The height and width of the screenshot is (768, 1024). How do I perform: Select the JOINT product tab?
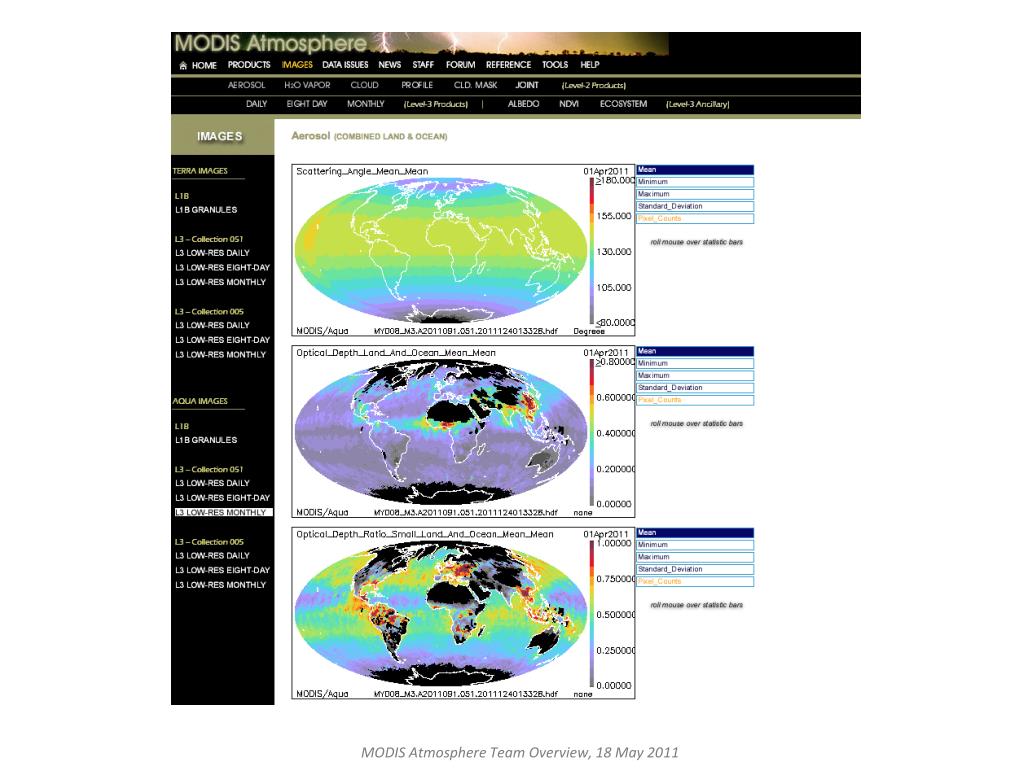pyautogui.click(x=527, y=85)
